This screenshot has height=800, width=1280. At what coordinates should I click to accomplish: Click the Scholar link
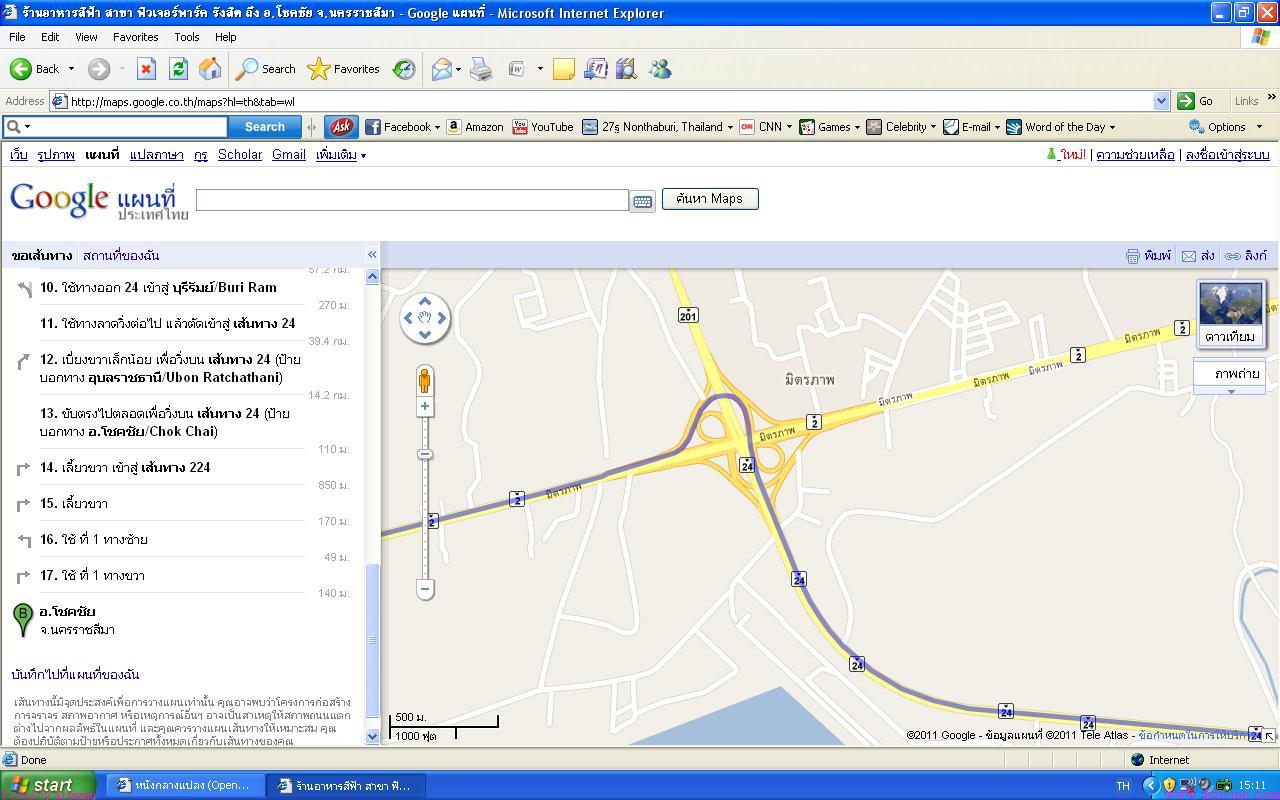240,155
